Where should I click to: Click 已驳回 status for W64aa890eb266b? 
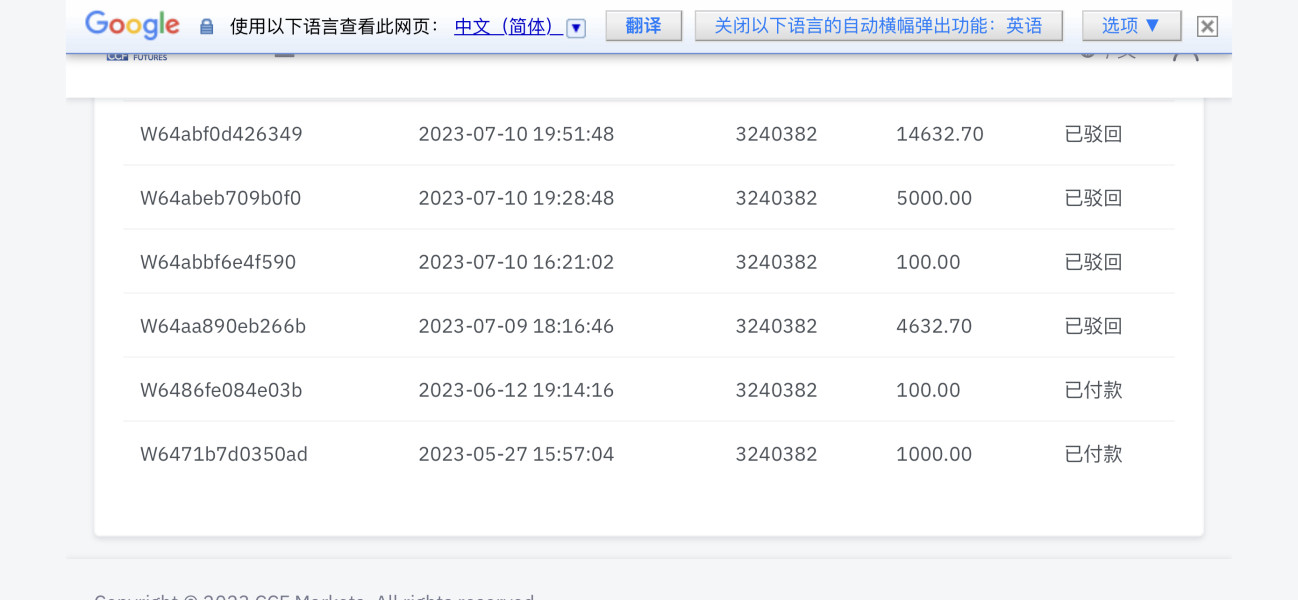(x=1093, y=326)
